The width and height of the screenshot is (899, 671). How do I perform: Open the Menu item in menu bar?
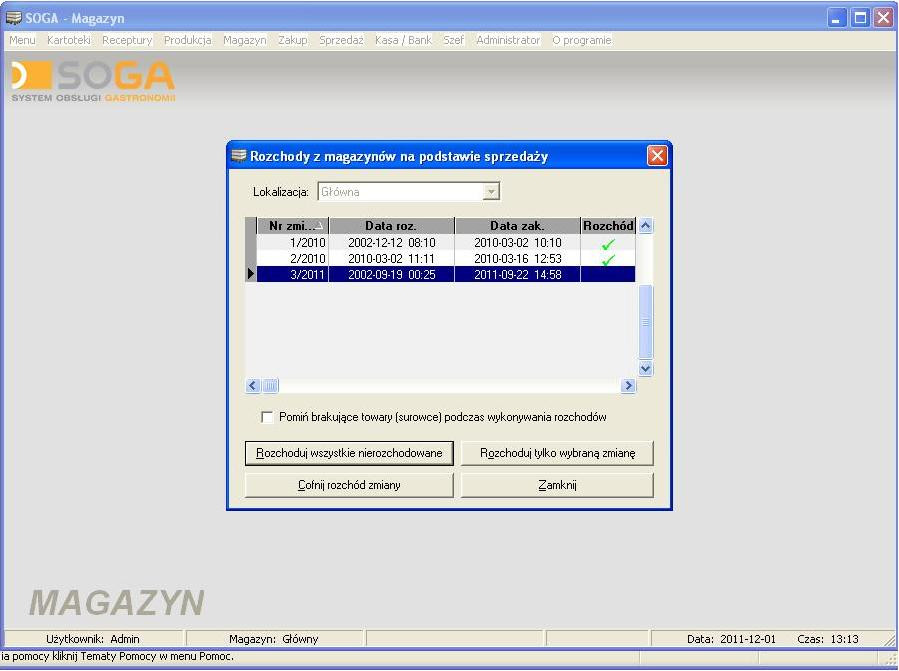(22, 40)
